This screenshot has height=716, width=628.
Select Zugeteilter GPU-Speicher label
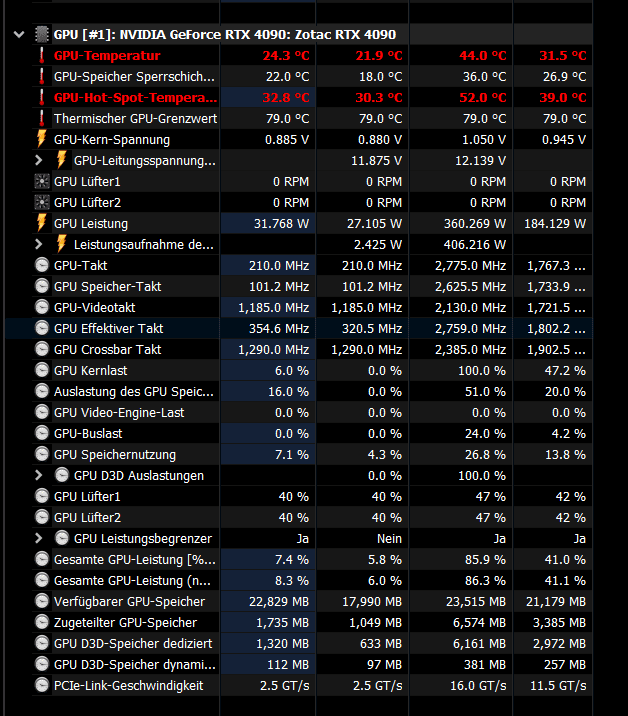(x=125, y=623)
